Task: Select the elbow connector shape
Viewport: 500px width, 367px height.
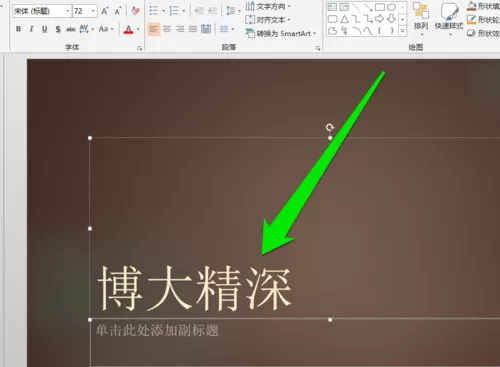Action: tap(356, 19)
